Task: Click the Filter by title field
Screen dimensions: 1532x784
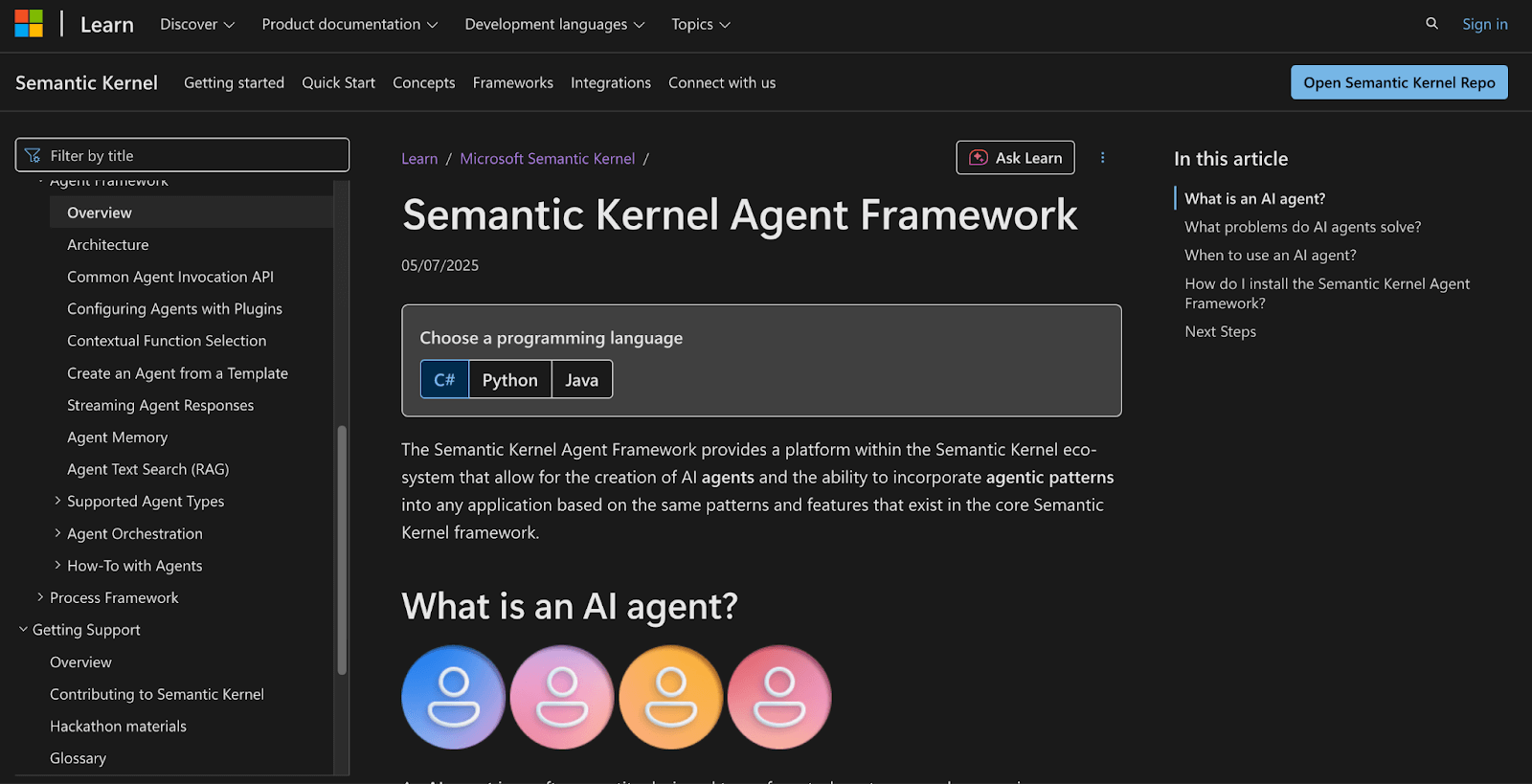Action: 191,155
